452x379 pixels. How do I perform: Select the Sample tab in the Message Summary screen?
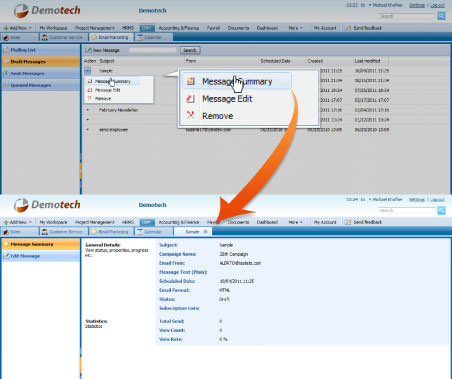(192, 232)
